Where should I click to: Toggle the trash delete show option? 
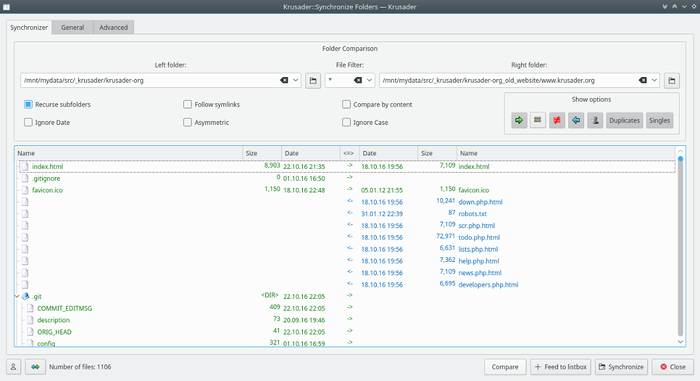[x=595, y=120]
